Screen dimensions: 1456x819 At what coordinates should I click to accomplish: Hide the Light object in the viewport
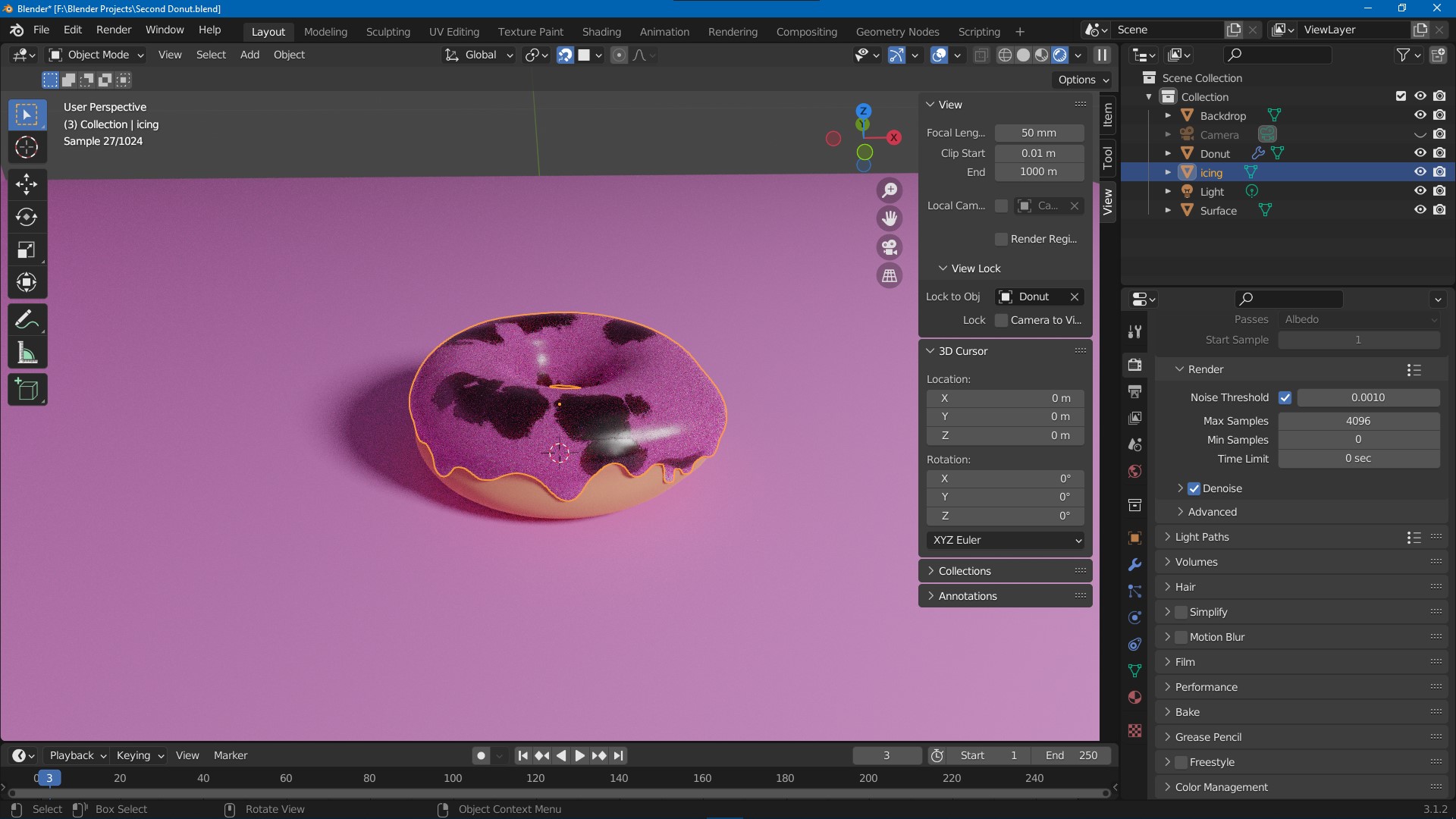1419,191
